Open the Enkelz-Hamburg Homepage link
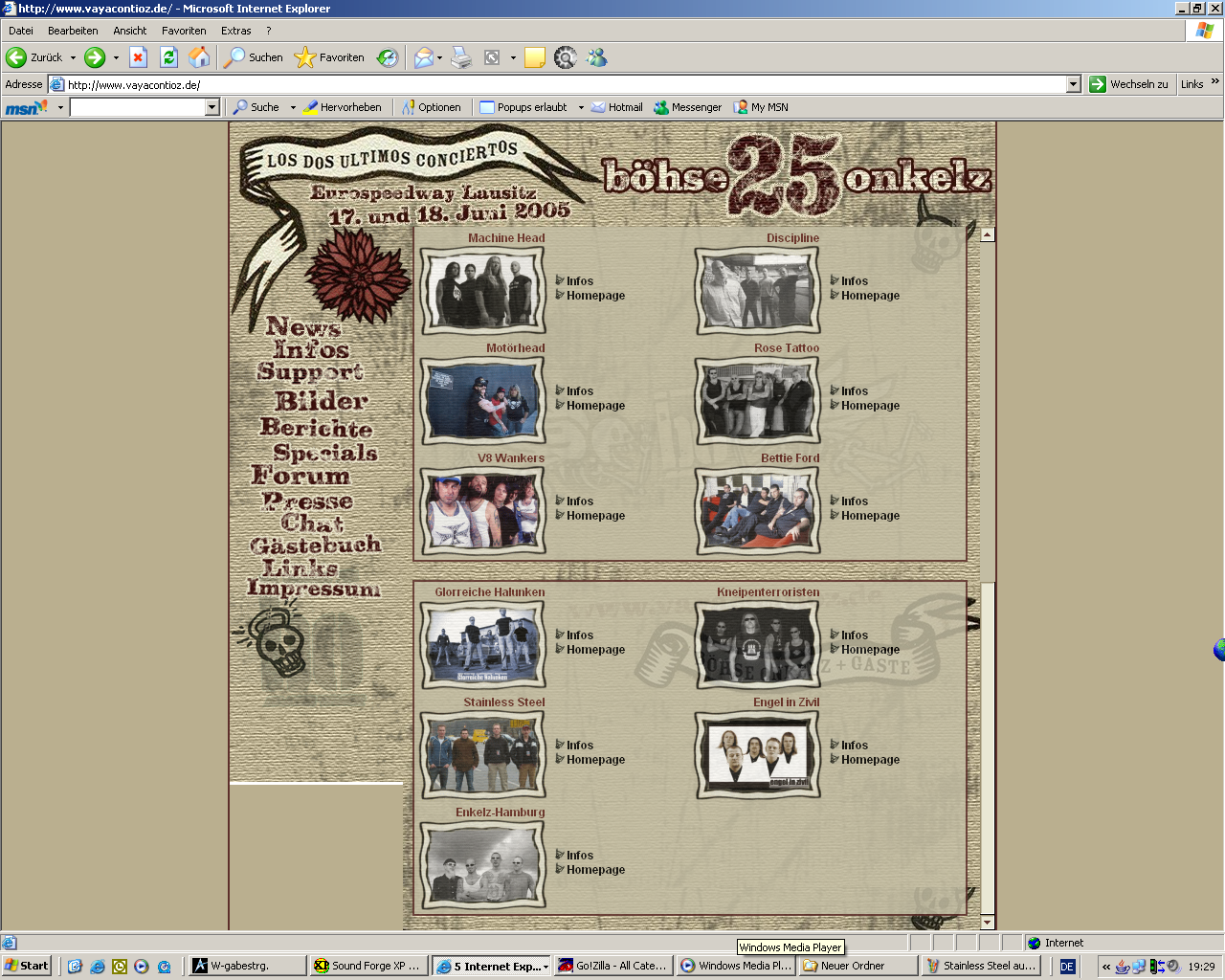The width and height of the screenshot is (1225, 980). pyautogui.click(x=595, y=870)
